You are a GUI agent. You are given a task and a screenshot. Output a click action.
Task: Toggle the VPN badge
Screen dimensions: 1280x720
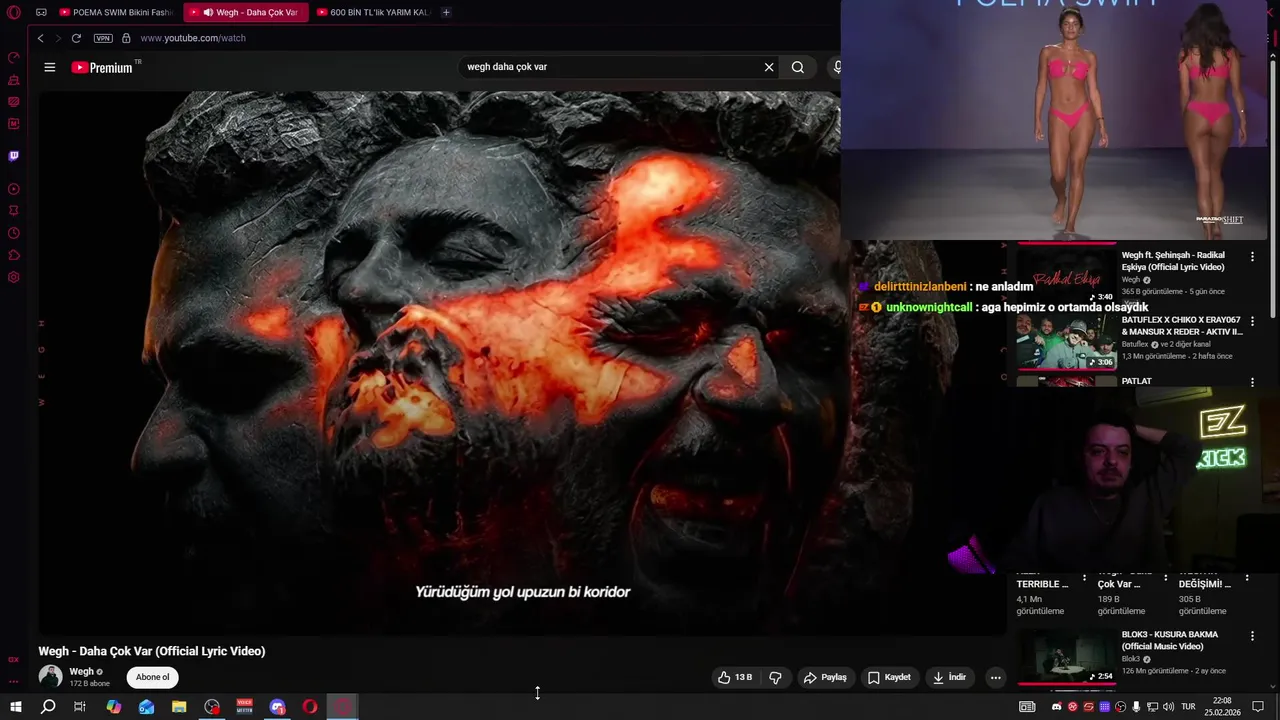[103, 38]
